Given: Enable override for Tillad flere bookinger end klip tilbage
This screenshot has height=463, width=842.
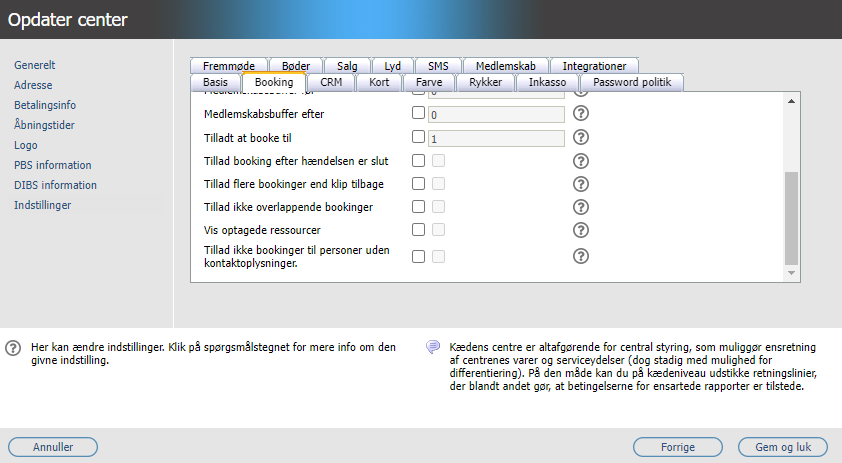Looking at the screenshot, I should 418,184.
